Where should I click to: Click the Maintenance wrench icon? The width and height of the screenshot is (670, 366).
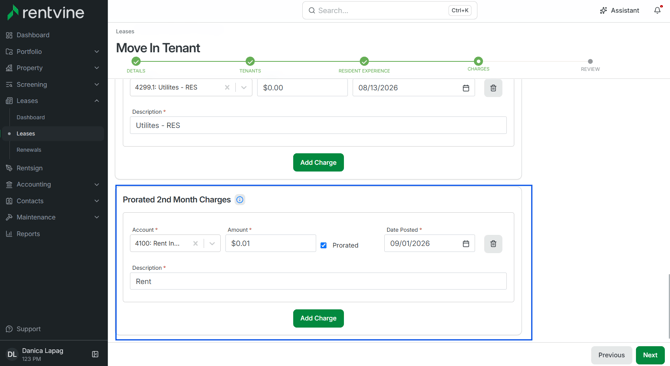(9, 217)
